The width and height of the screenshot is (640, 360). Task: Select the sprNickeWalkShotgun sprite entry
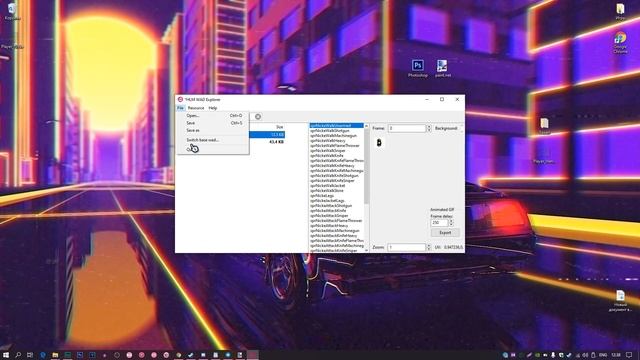336,131
